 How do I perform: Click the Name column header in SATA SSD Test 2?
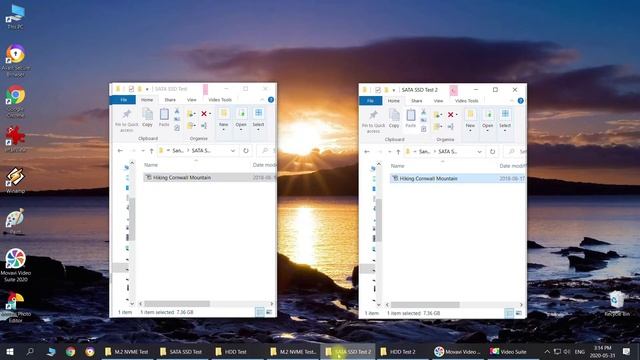397,166
